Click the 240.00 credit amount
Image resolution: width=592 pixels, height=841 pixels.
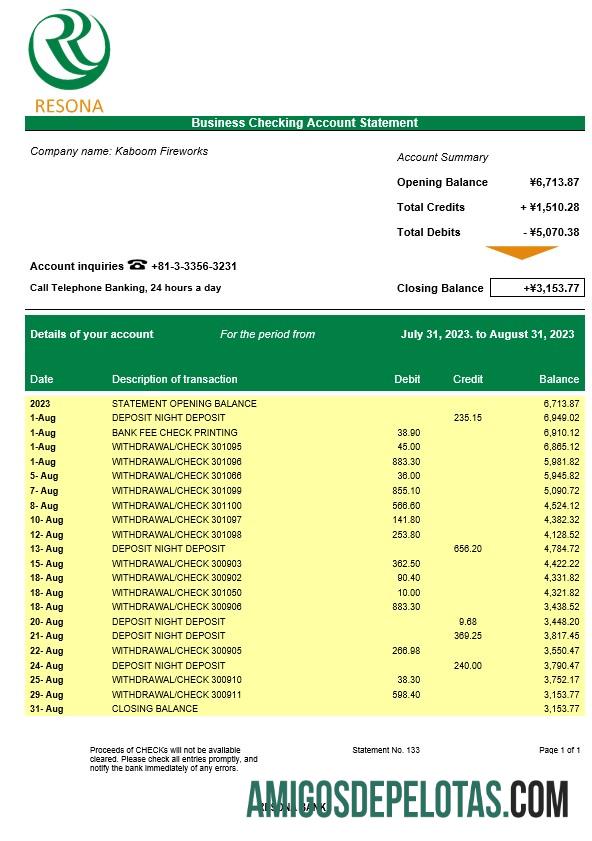click(x=468, y=666)
